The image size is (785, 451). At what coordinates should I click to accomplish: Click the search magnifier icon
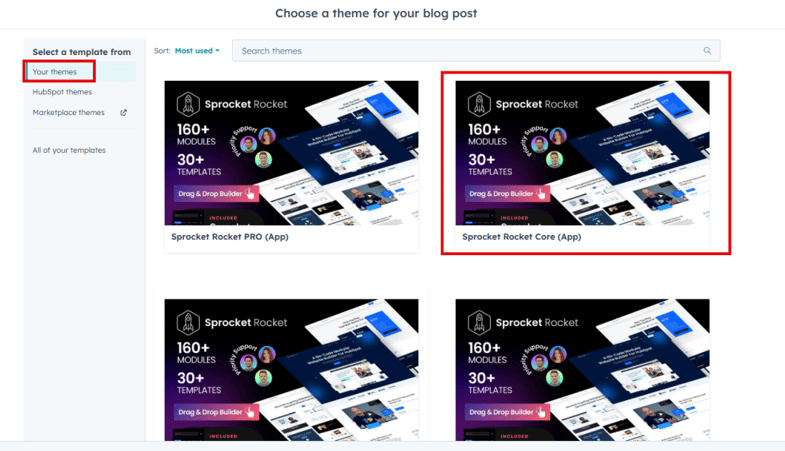[707, 51]
